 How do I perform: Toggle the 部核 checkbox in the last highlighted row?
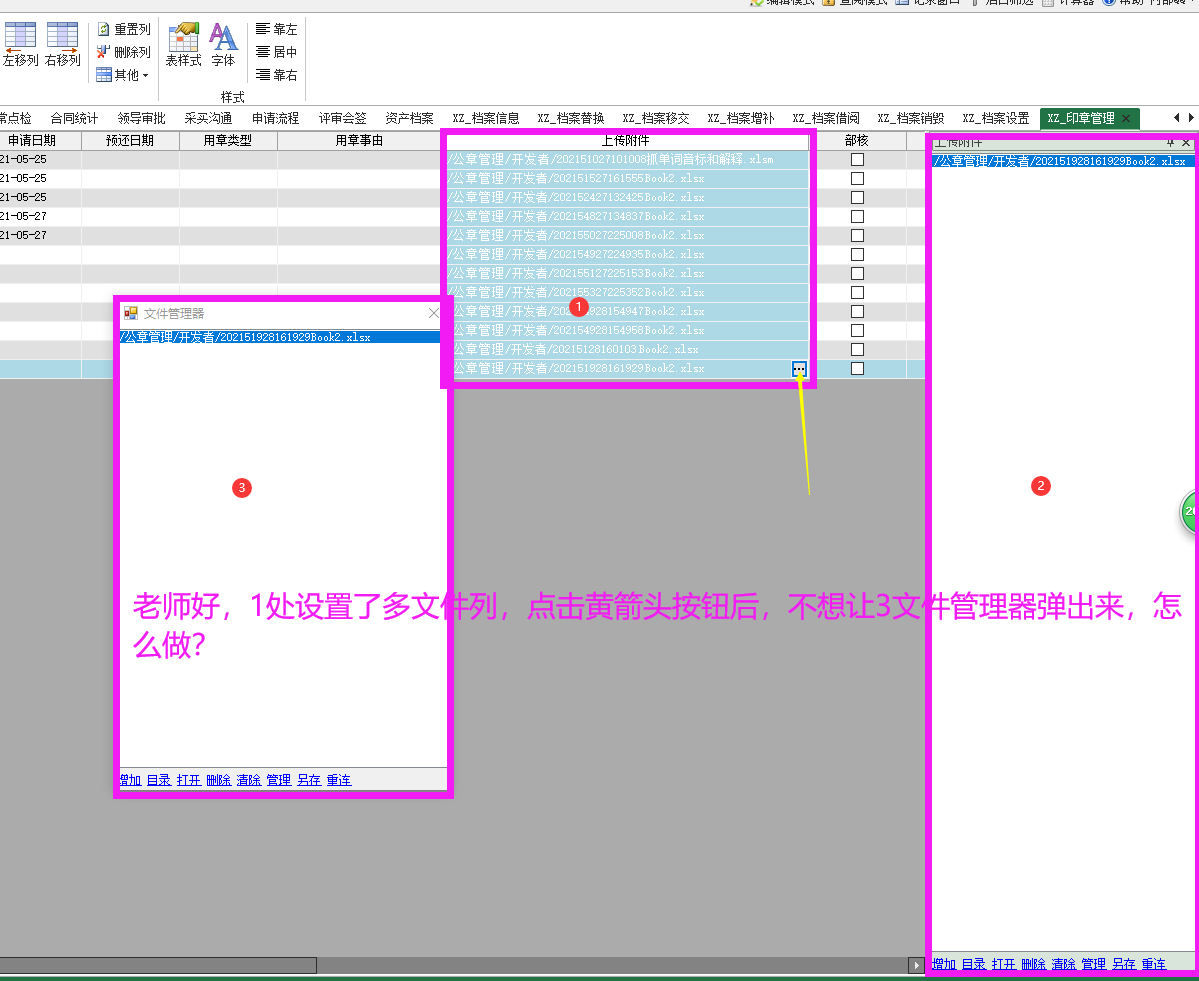click(x=857, y=368)
